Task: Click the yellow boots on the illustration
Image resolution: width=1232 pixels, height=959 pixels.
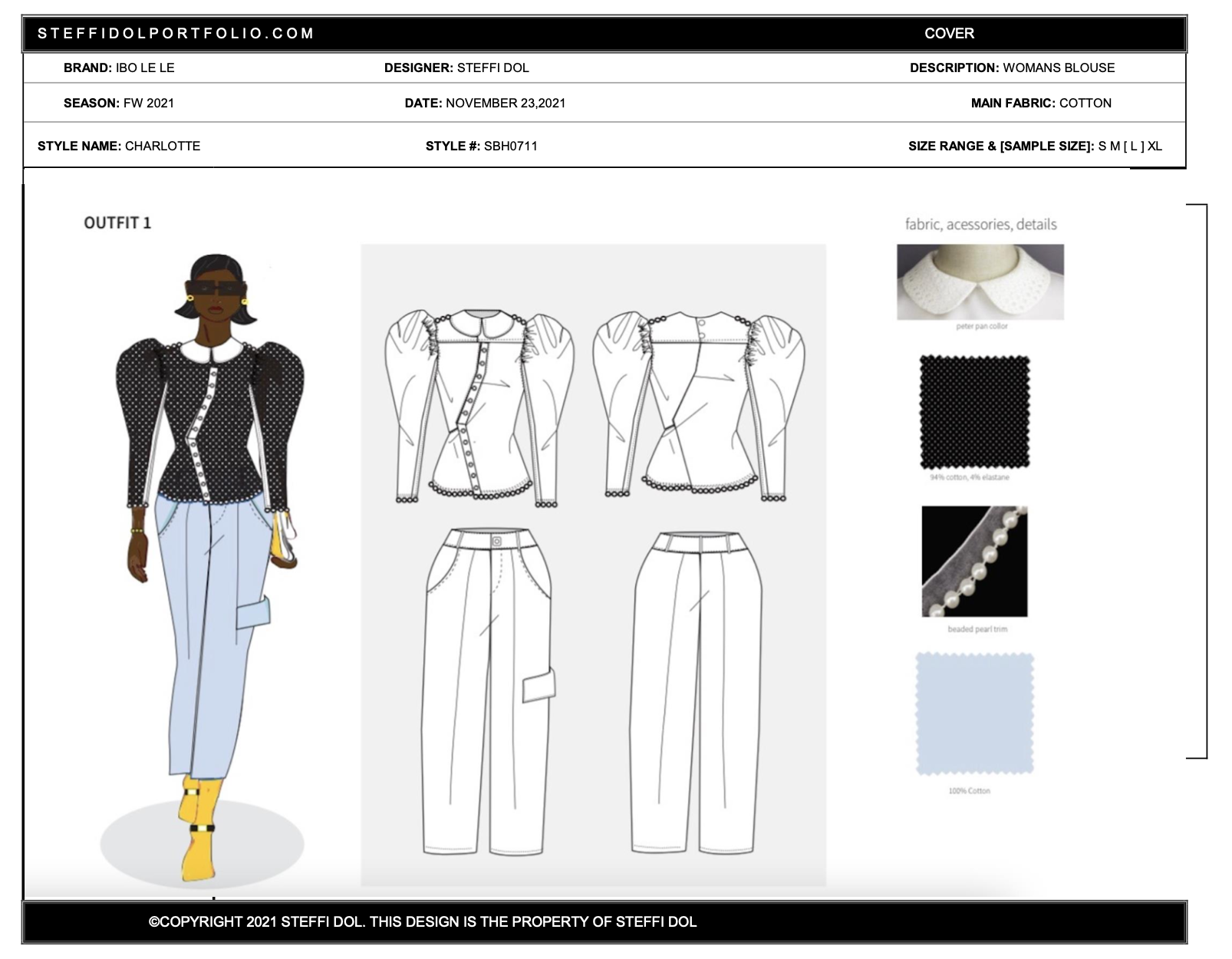Action: (199, 829)
